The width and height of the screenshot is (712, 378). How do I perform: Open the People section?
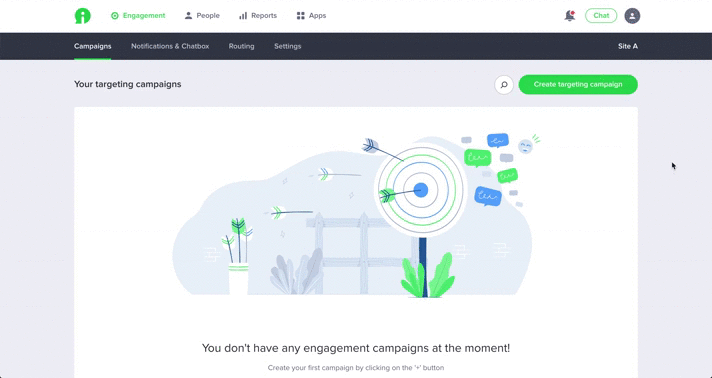(202, 15)
